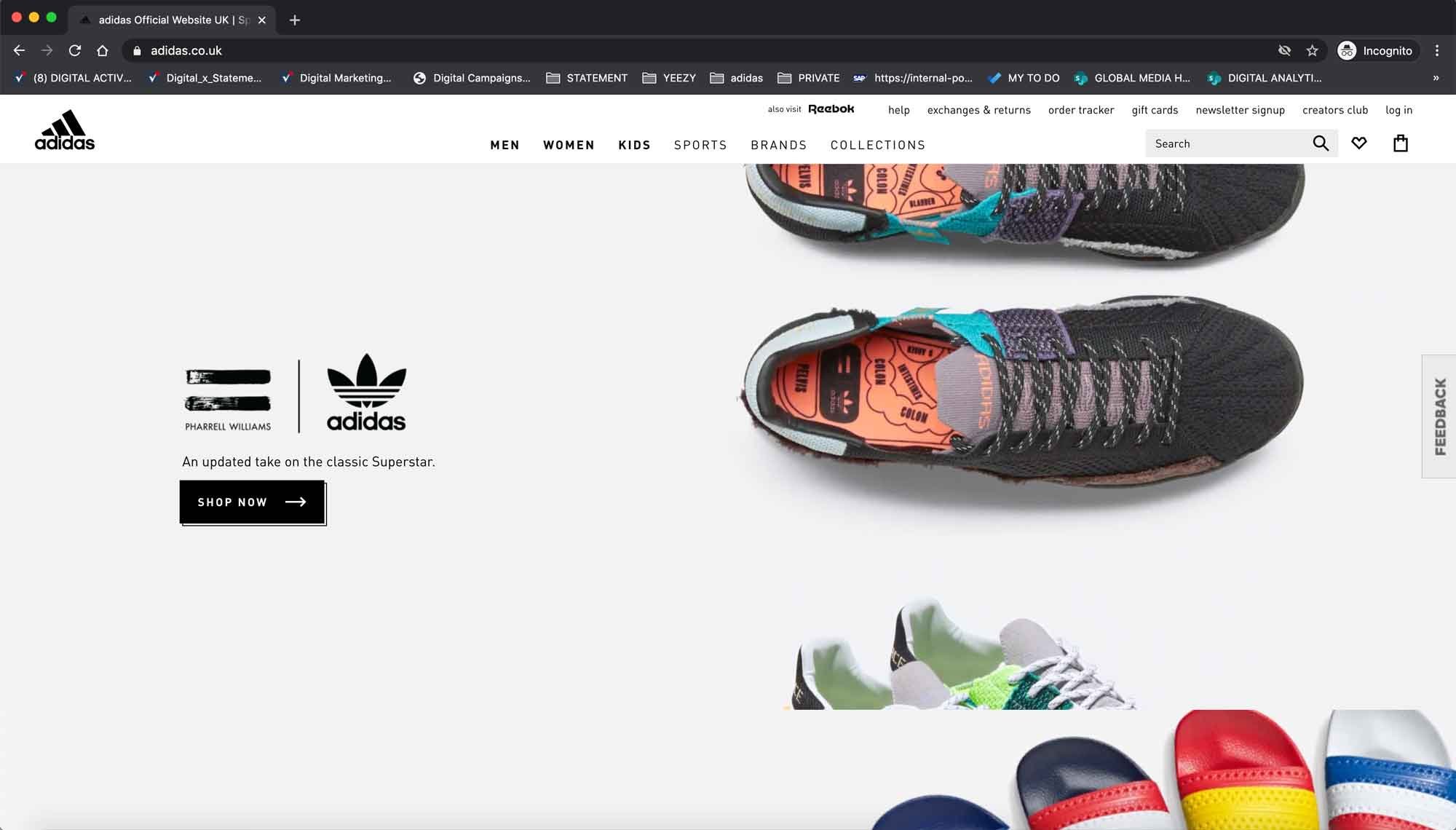This screenshot has height=830, width=1456.
Task: Open the order tracker link
Action: click(1081, 110)
